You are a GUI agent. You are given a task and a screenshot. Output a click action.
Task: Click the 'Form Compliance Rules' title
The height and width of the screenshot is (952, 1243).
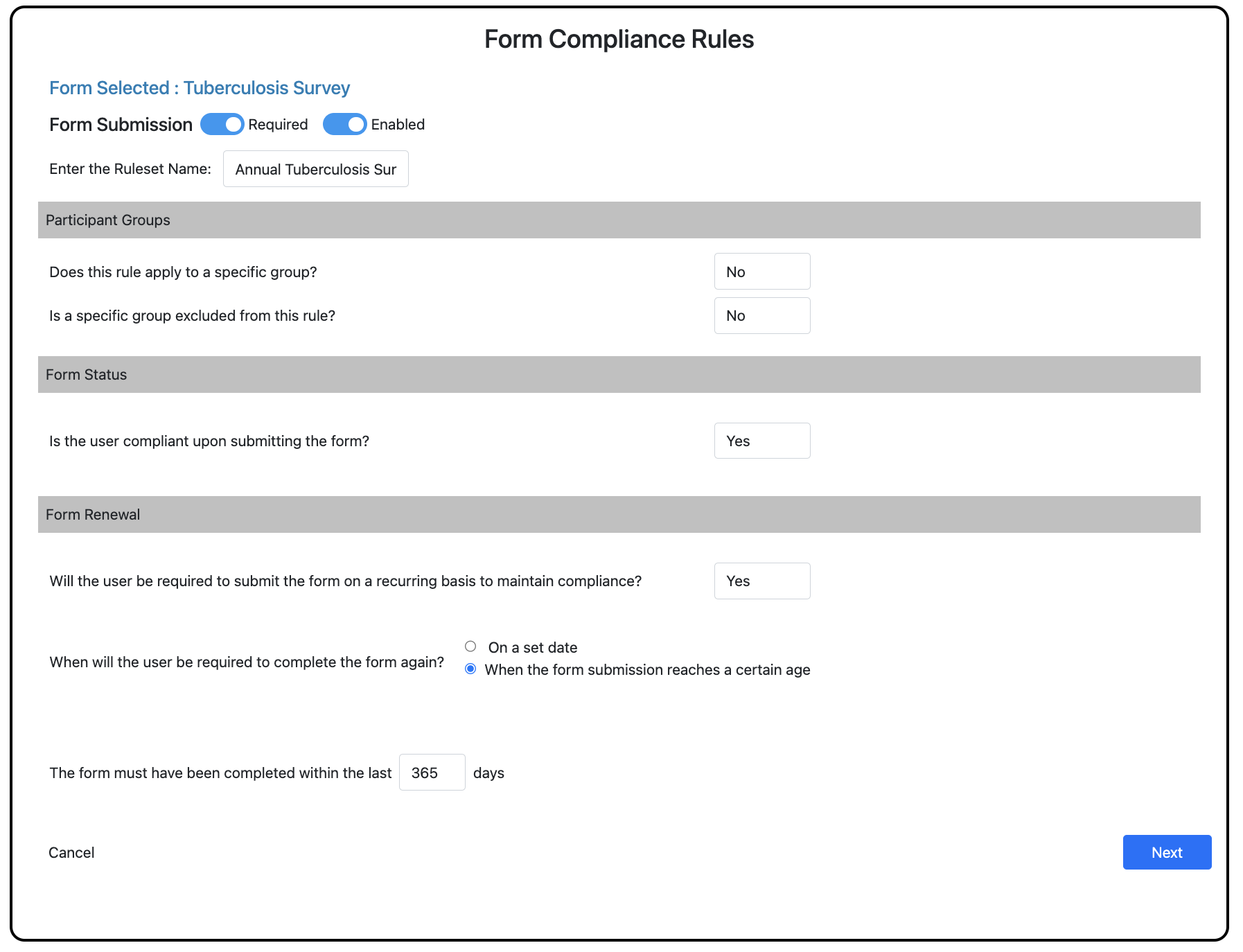(619, 39)
